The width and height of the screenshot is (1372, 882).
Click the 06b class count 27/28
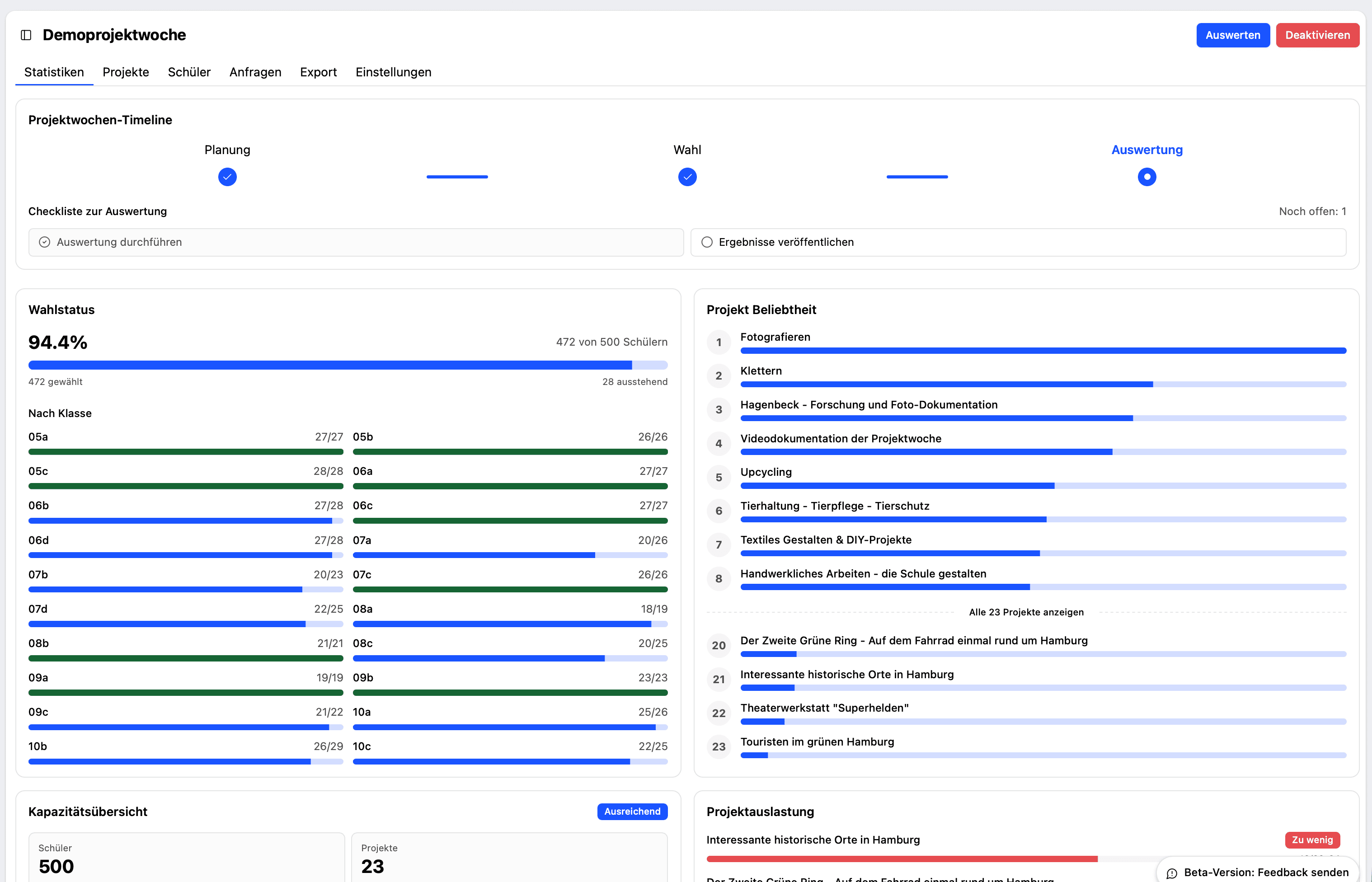tap(329, 506)
